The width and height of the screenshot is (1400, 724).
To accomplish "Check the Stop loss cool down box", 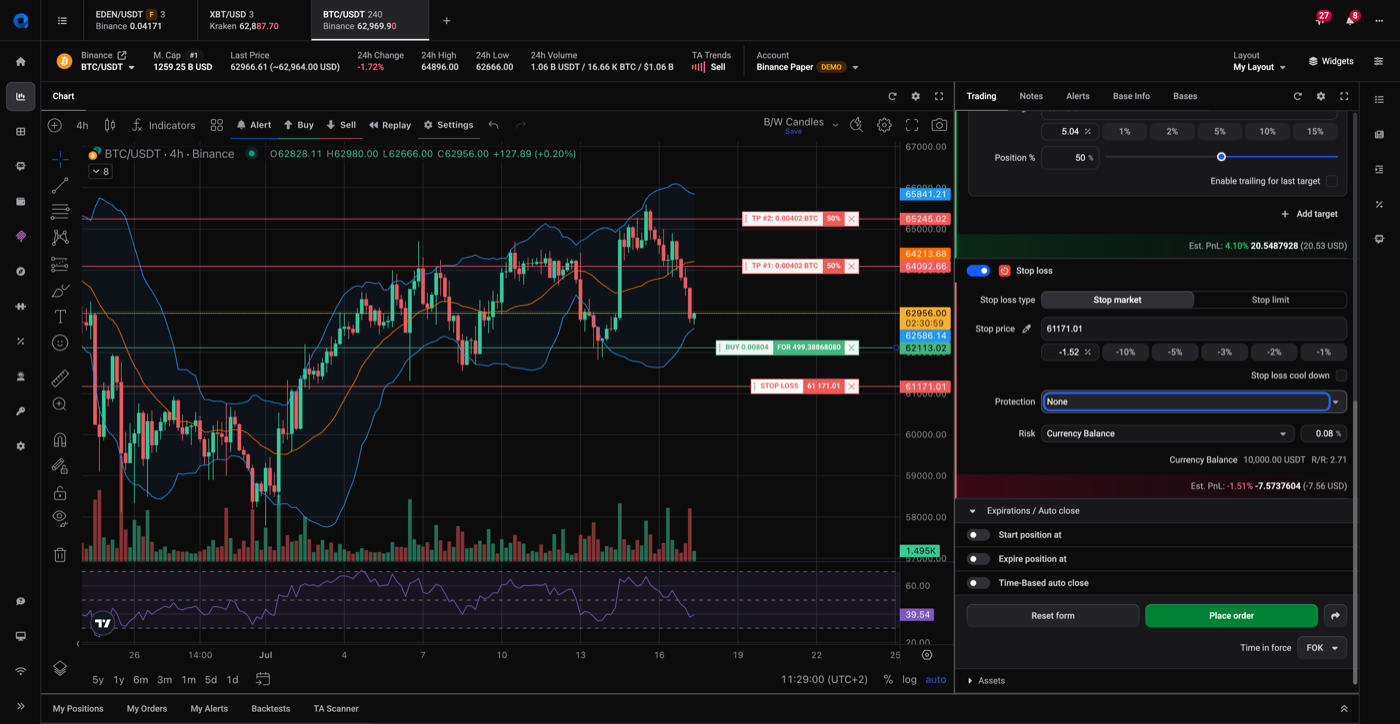I will [x=1341, y=376].
